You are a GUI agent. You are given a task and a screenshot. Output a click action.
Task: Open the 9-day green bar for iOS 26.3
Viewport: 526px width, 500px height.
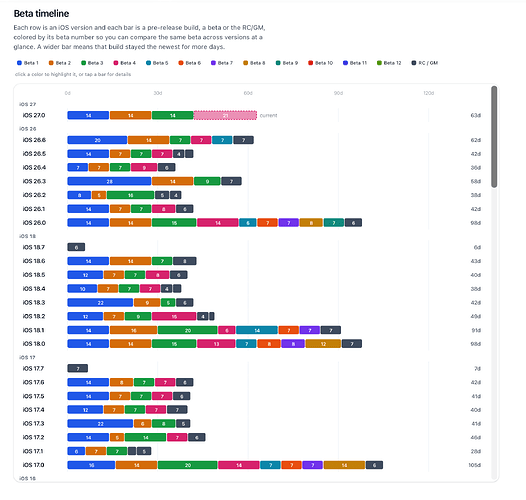click(x=207, y=181)
